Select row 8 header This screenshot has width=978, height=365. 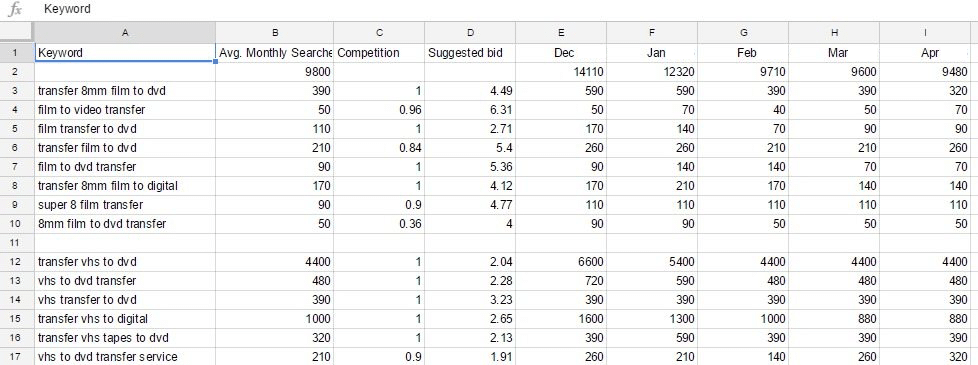pyautogui.click(x=17, y=186)
